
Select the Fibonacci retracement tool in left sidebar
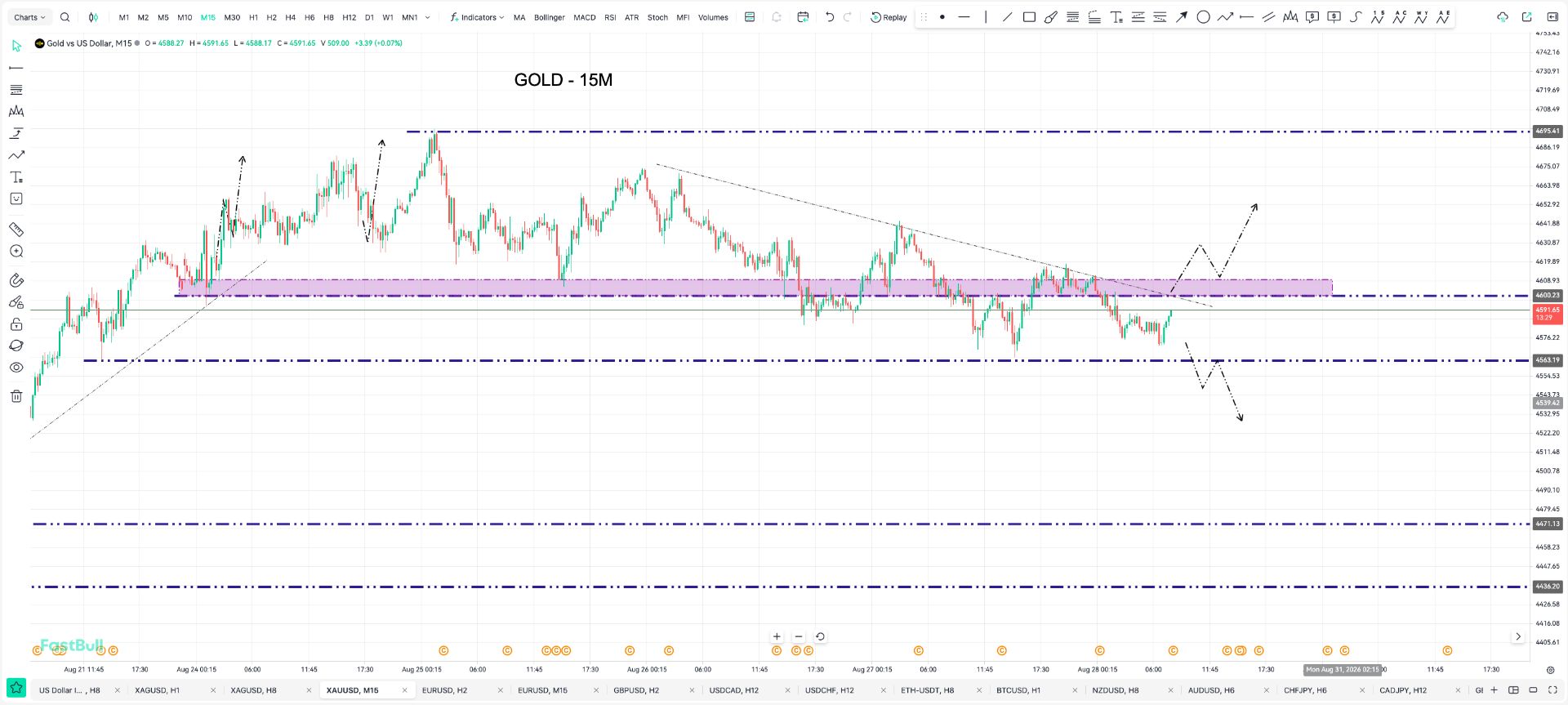[x=16, y=90]
